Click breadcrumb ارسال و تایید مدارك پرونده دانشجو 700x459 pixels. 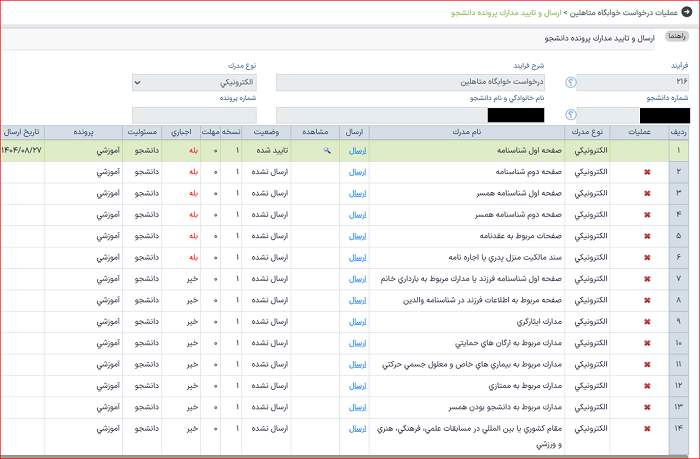[506, 13]
